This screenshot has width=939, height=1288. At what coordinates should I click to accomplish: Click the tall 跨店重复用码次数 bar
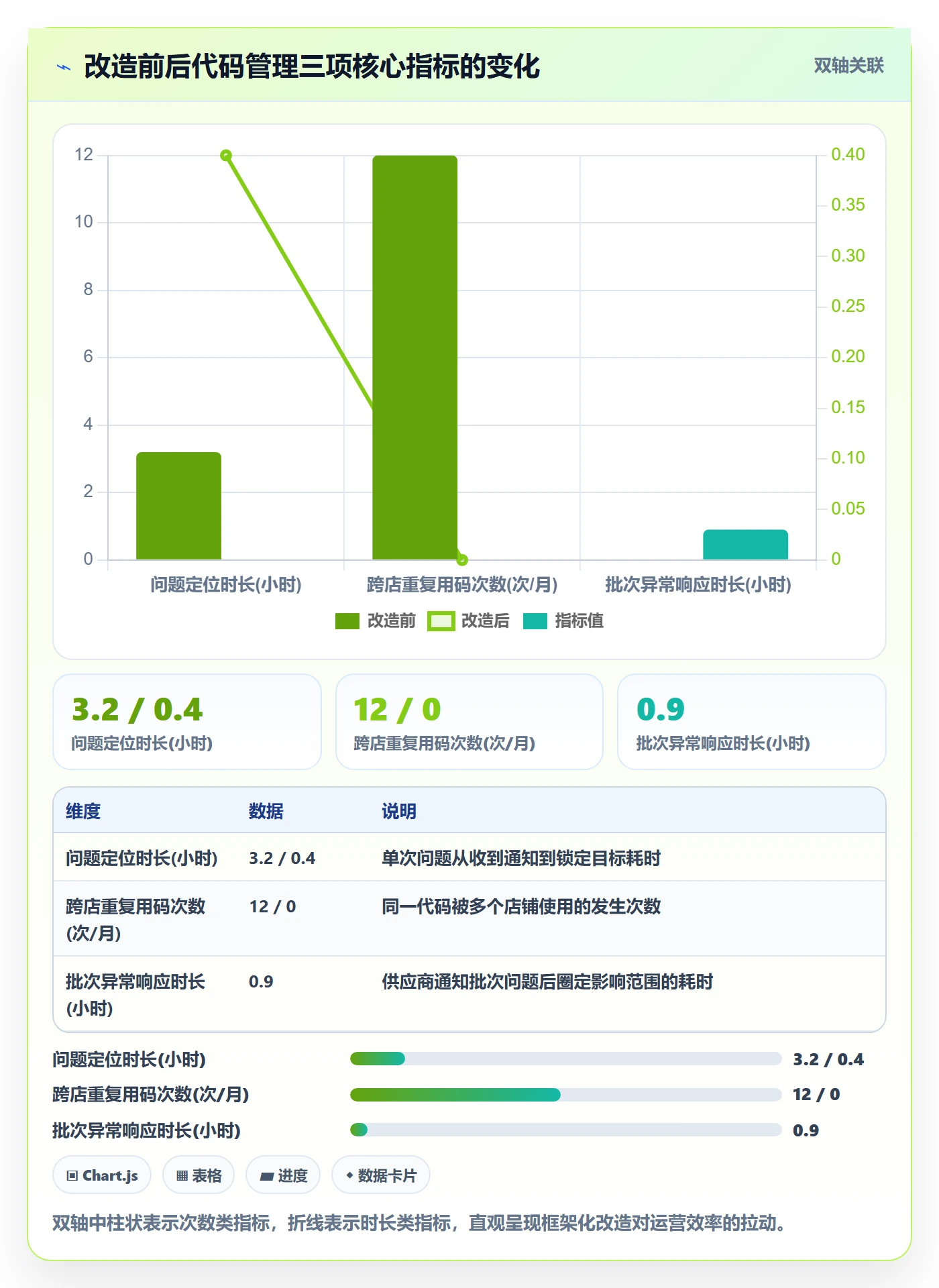415,358
